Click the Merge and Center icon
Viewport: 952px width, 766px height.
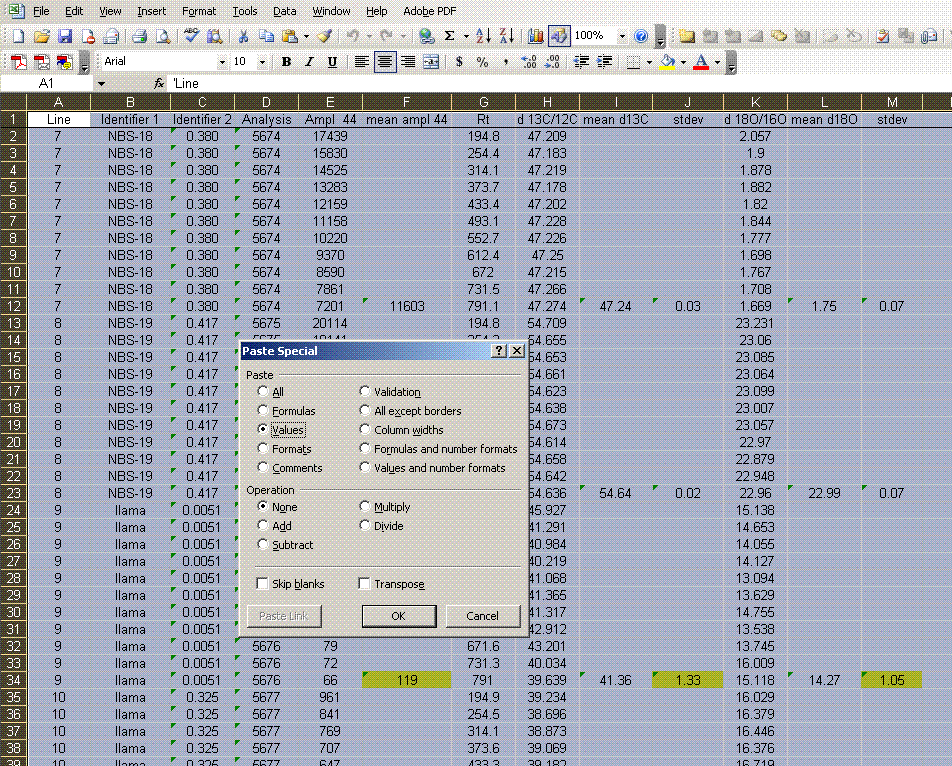pos(431,62)
